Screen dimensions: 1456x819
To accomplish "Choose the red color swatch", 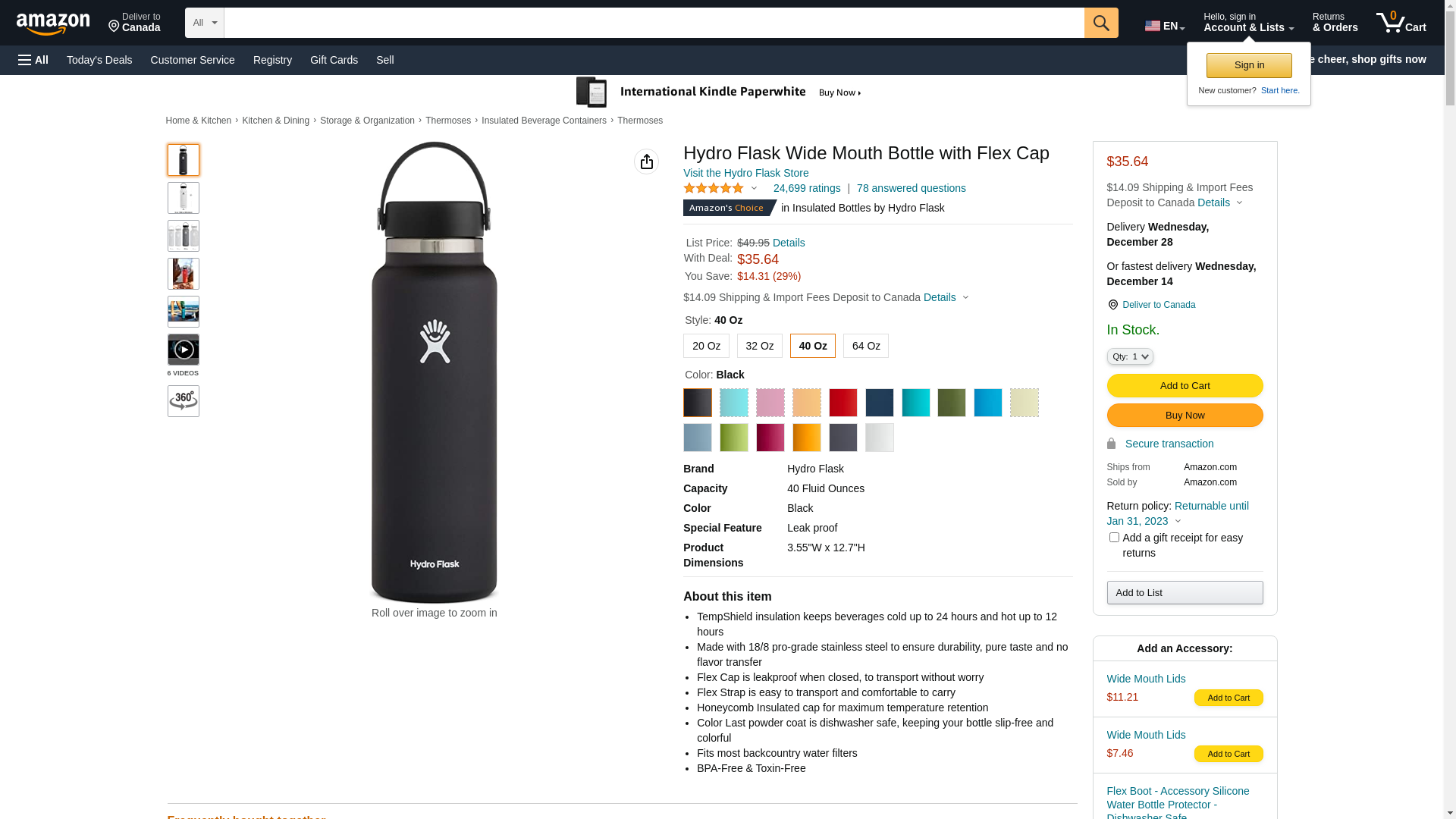I will point(843,403).
